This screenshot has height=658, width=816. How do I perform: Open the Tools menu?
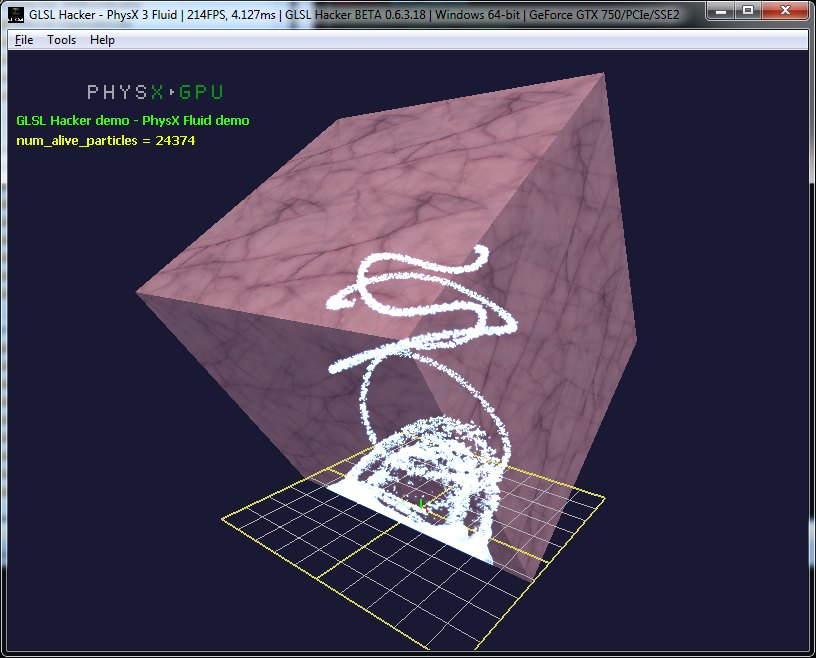(61, 40)
